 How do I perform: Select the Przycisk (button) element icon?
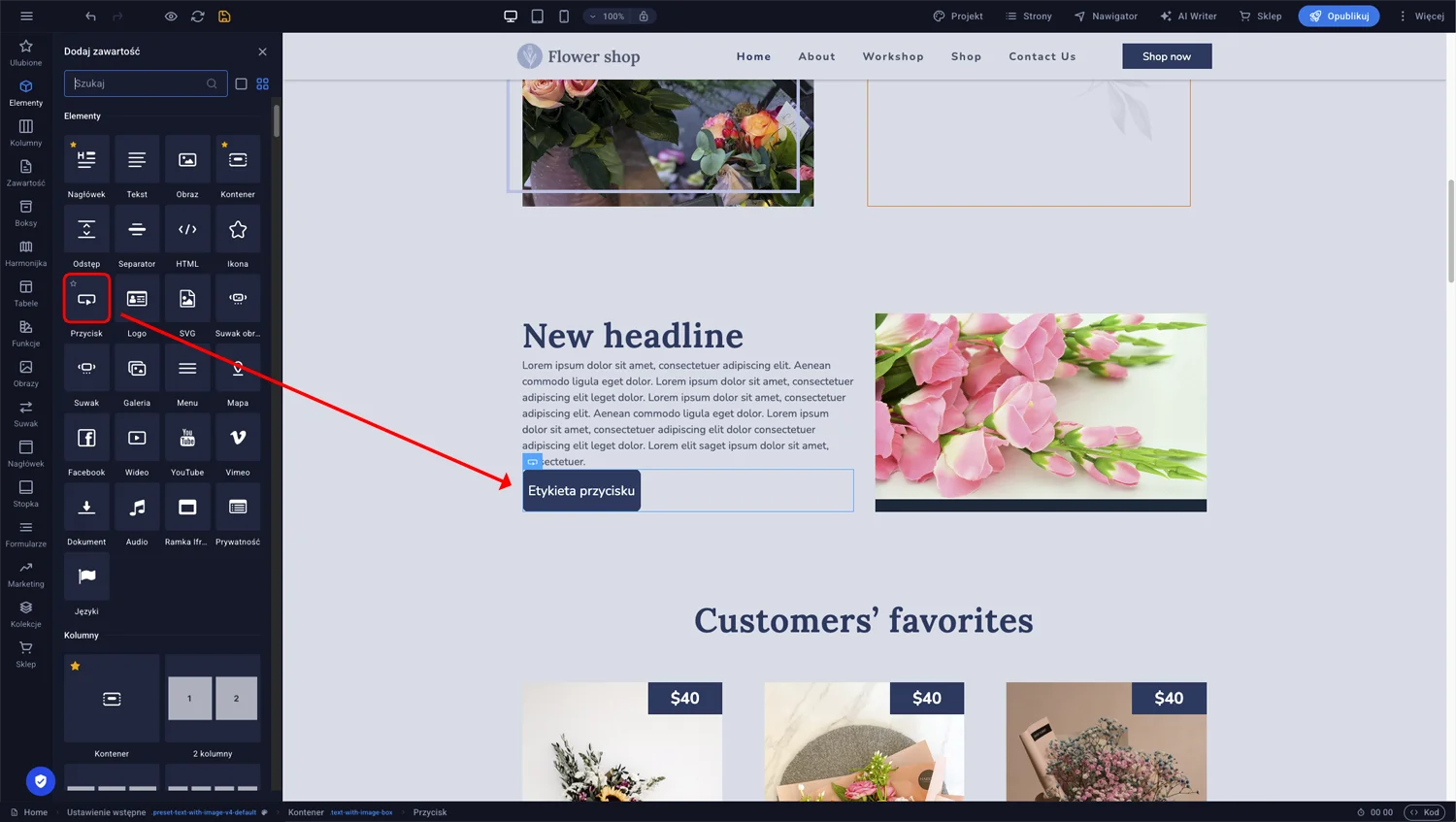click(86, 299)
